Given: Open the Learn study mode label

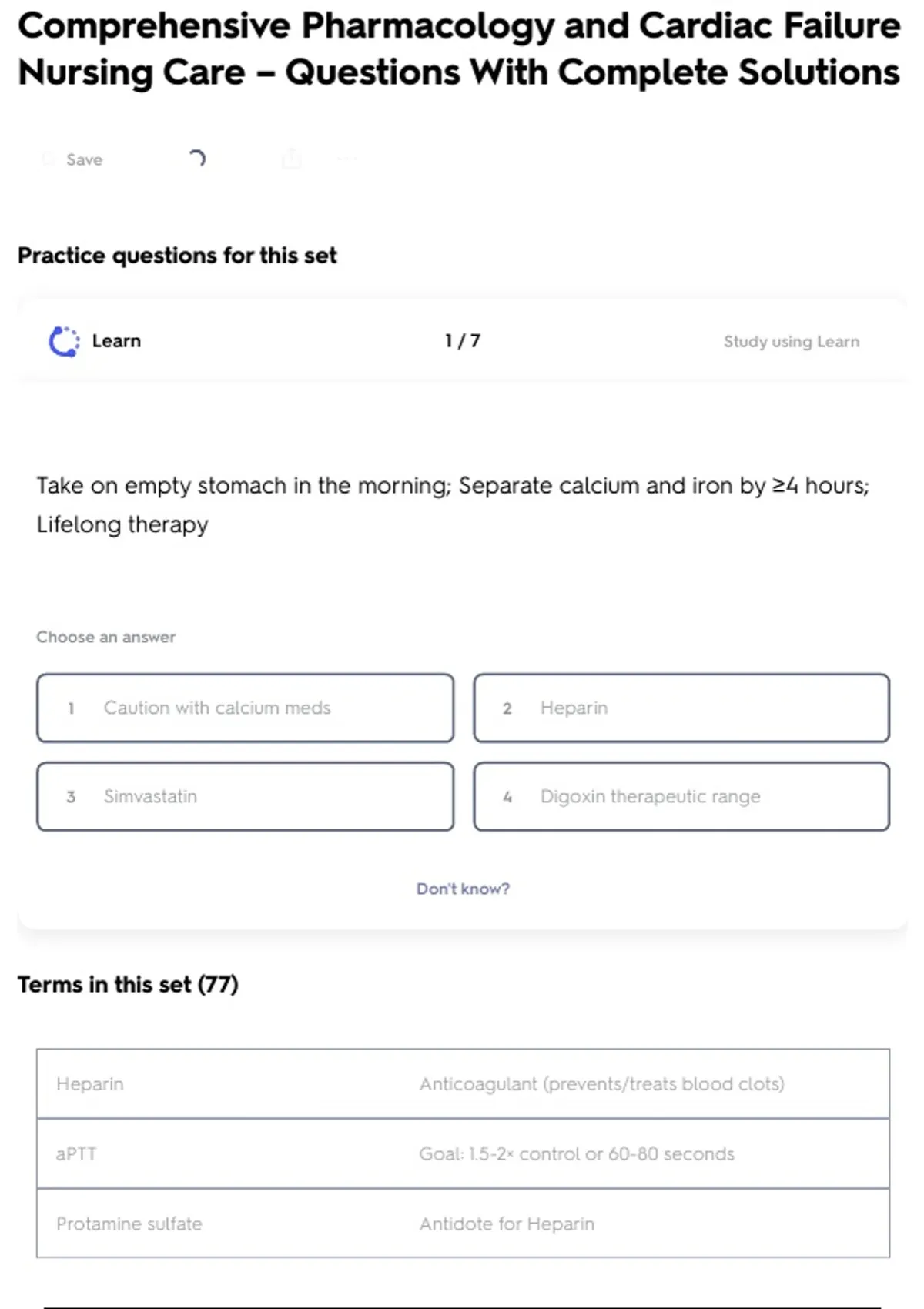Looking at the screenshot, I should click(x=116, y=341).
